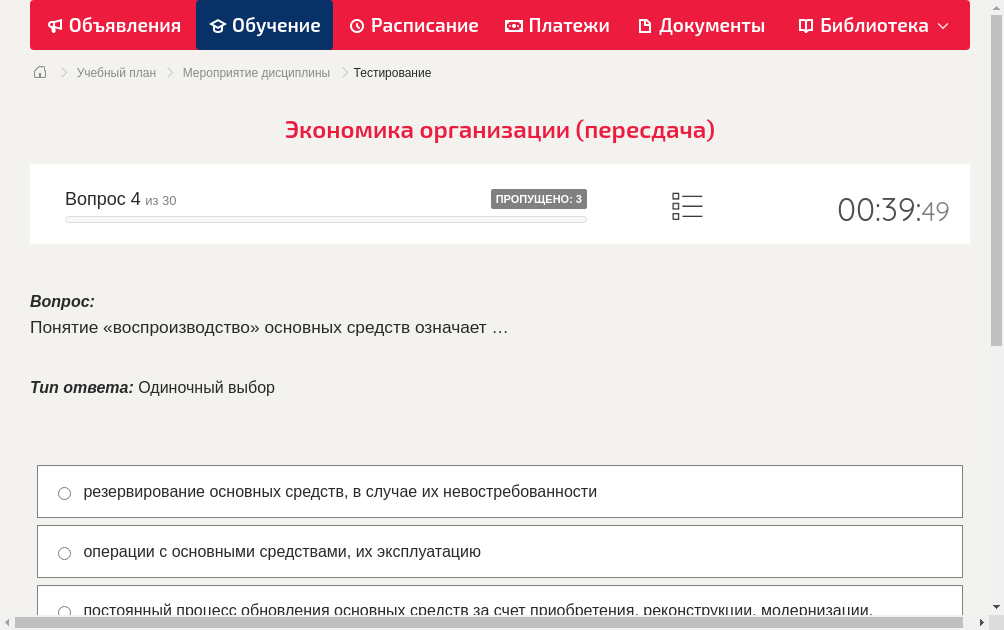Open the Учебный план breadcrumb link
The image size is (1004, 630).
[x=115, y=72]
